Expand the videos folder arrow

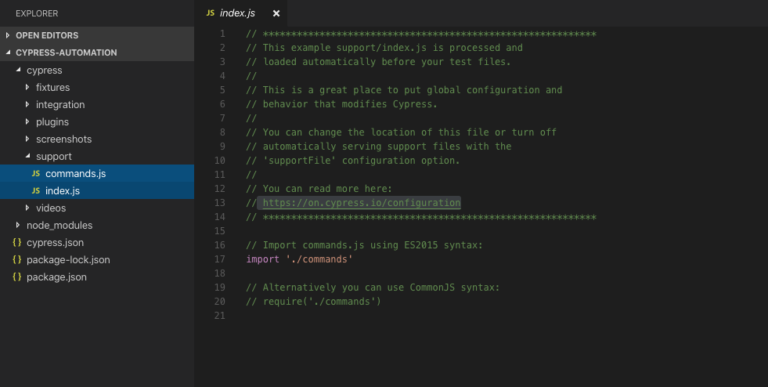[x=27, y=208]
